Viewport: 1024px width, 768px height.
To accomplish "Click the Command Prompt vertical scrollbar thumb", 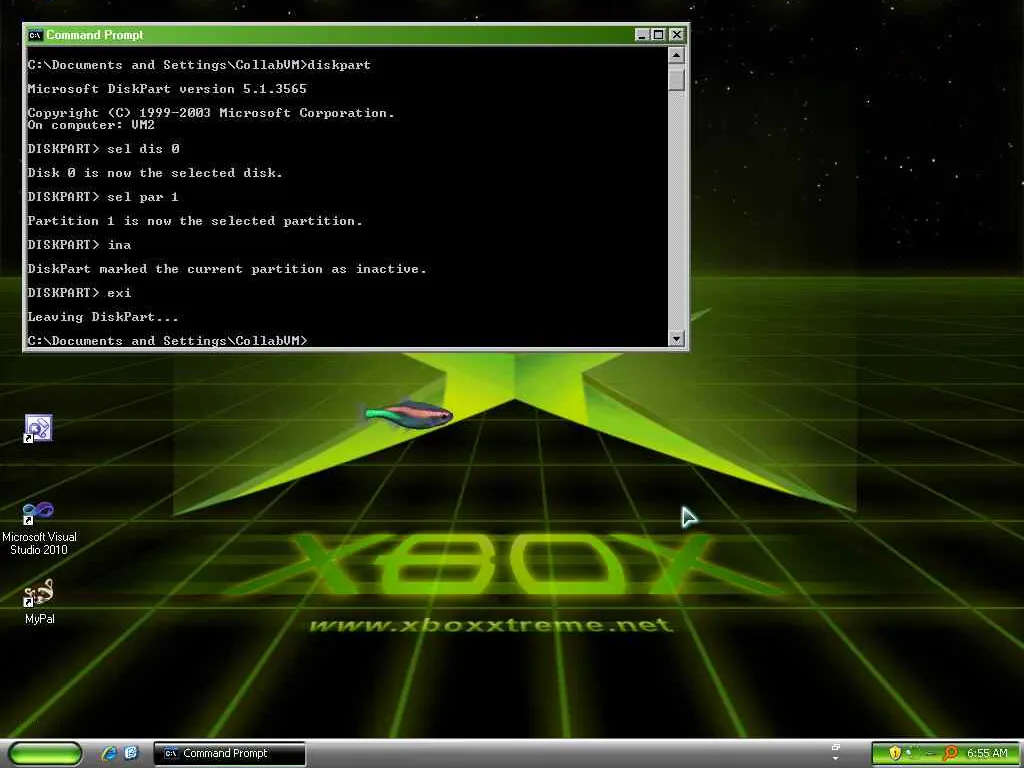I will (677, 78).
